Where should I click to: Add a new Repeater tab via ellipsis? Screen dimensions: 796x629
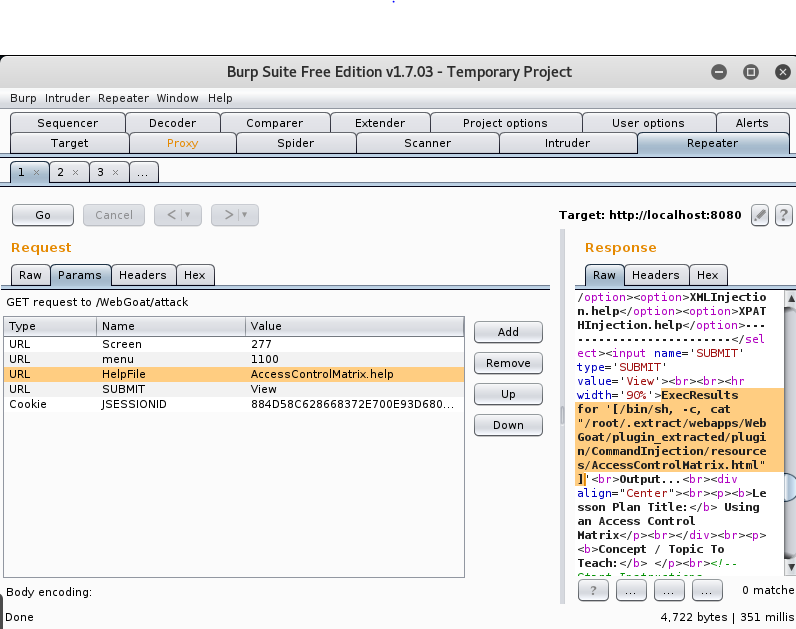click(144, 173)
